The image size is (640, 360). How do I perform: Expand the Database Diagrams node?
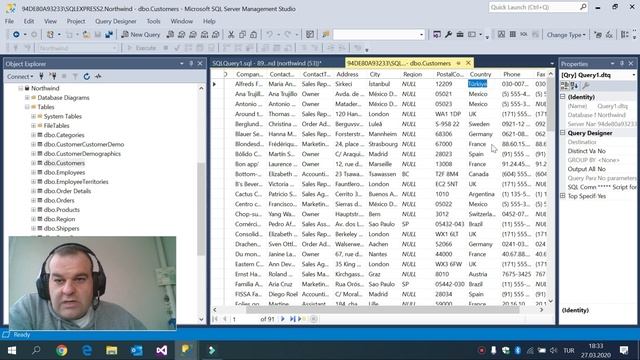click(27, 98)
